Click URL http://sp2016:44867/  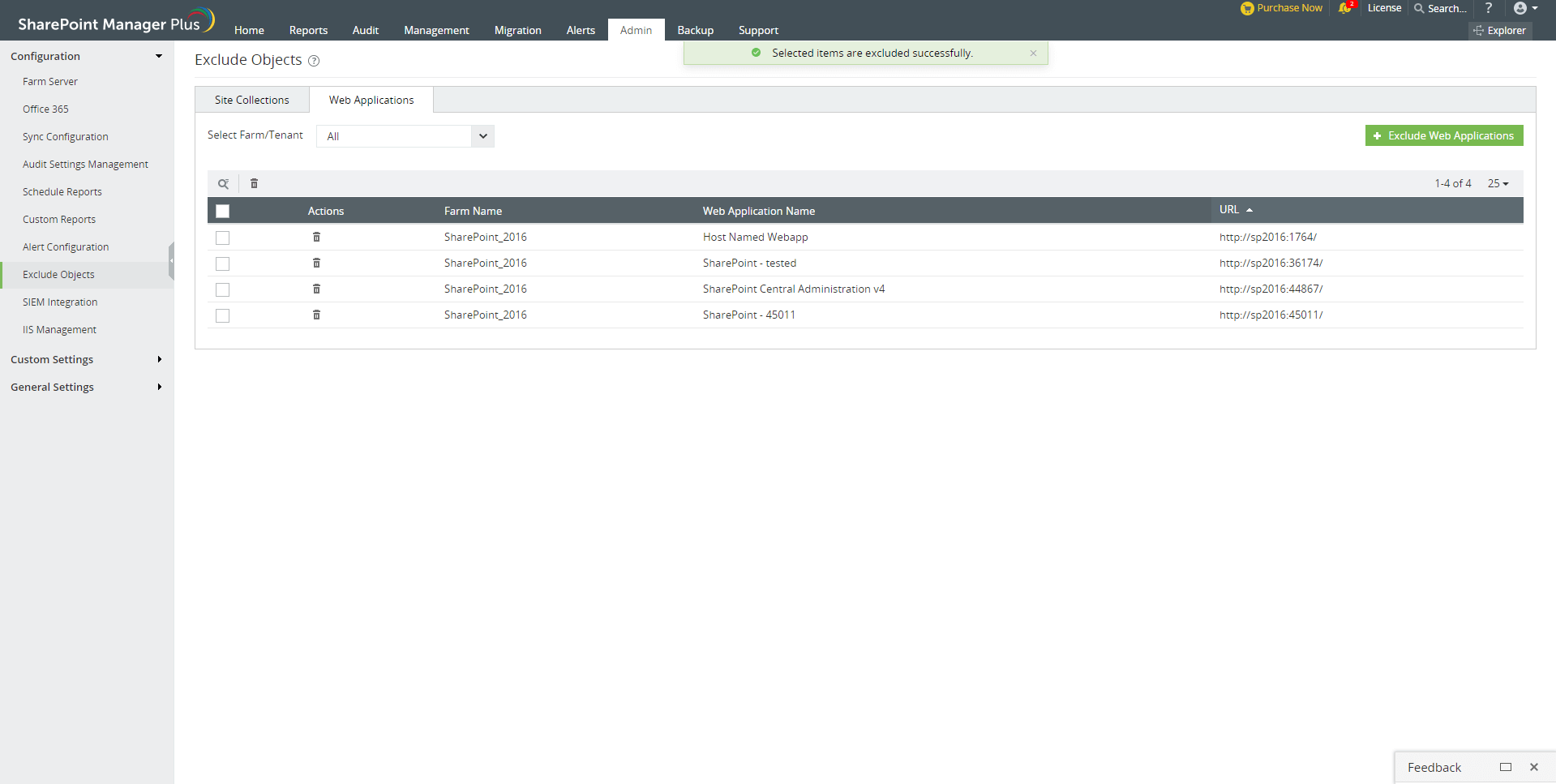point(1271,289)
